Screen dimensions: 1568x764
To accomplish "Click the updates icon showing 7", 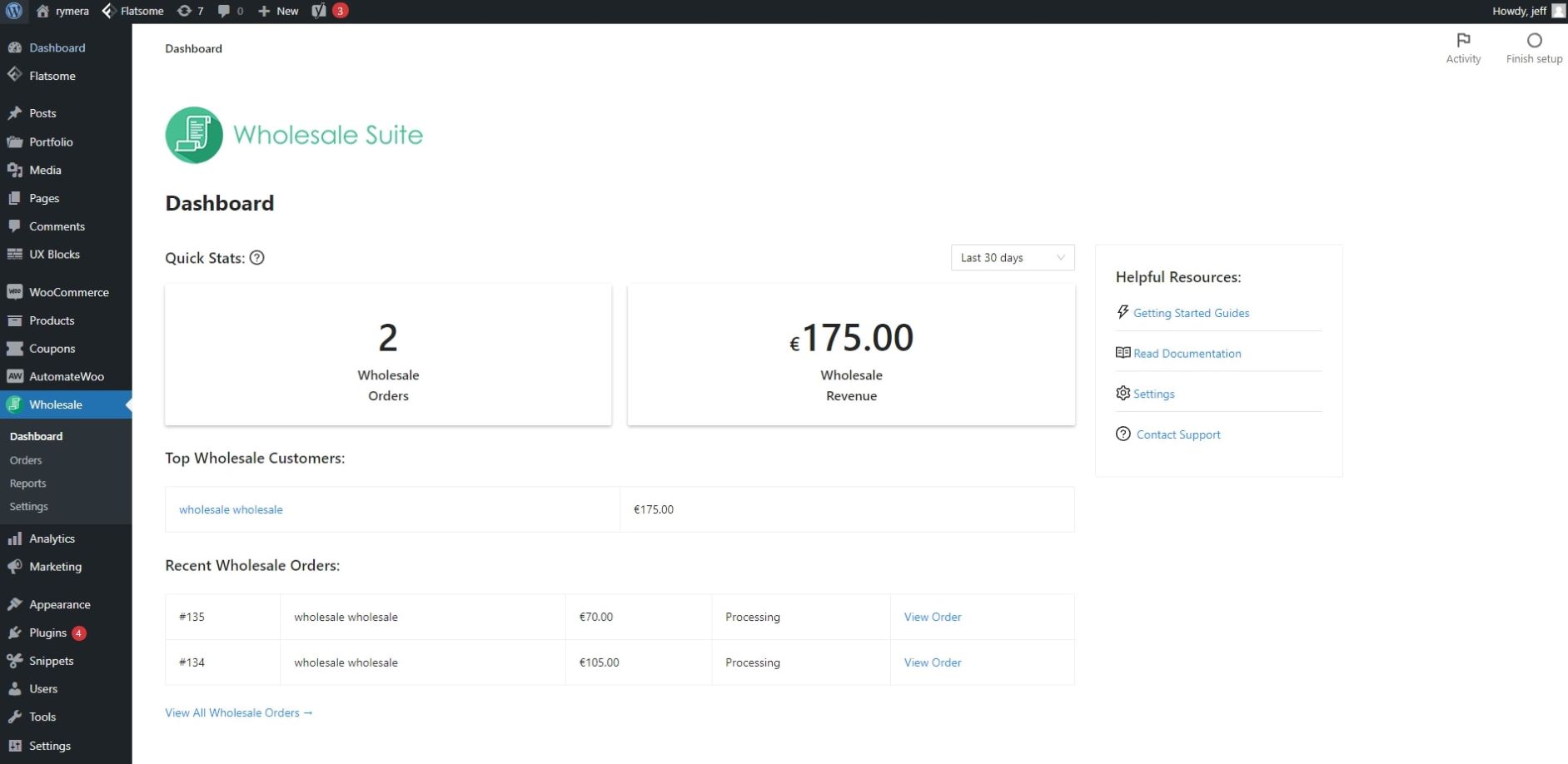I will click(x=190, y=11).
